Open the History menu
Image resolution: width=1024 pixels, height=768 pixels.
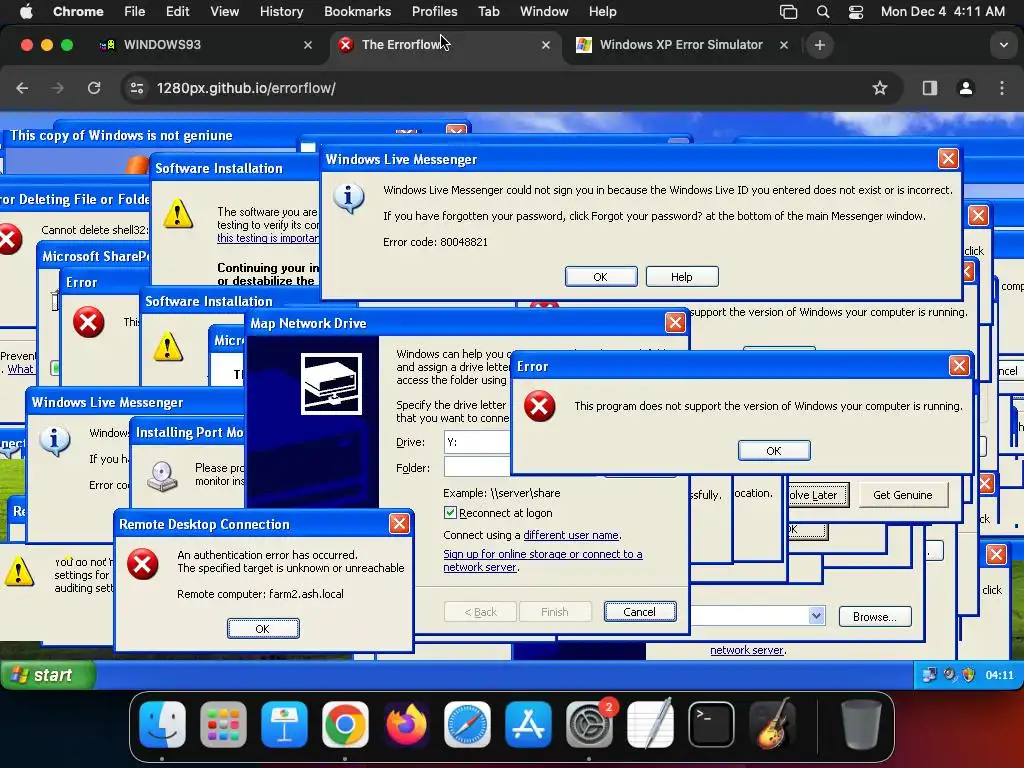pyautogui.click(x=281, y=11)
